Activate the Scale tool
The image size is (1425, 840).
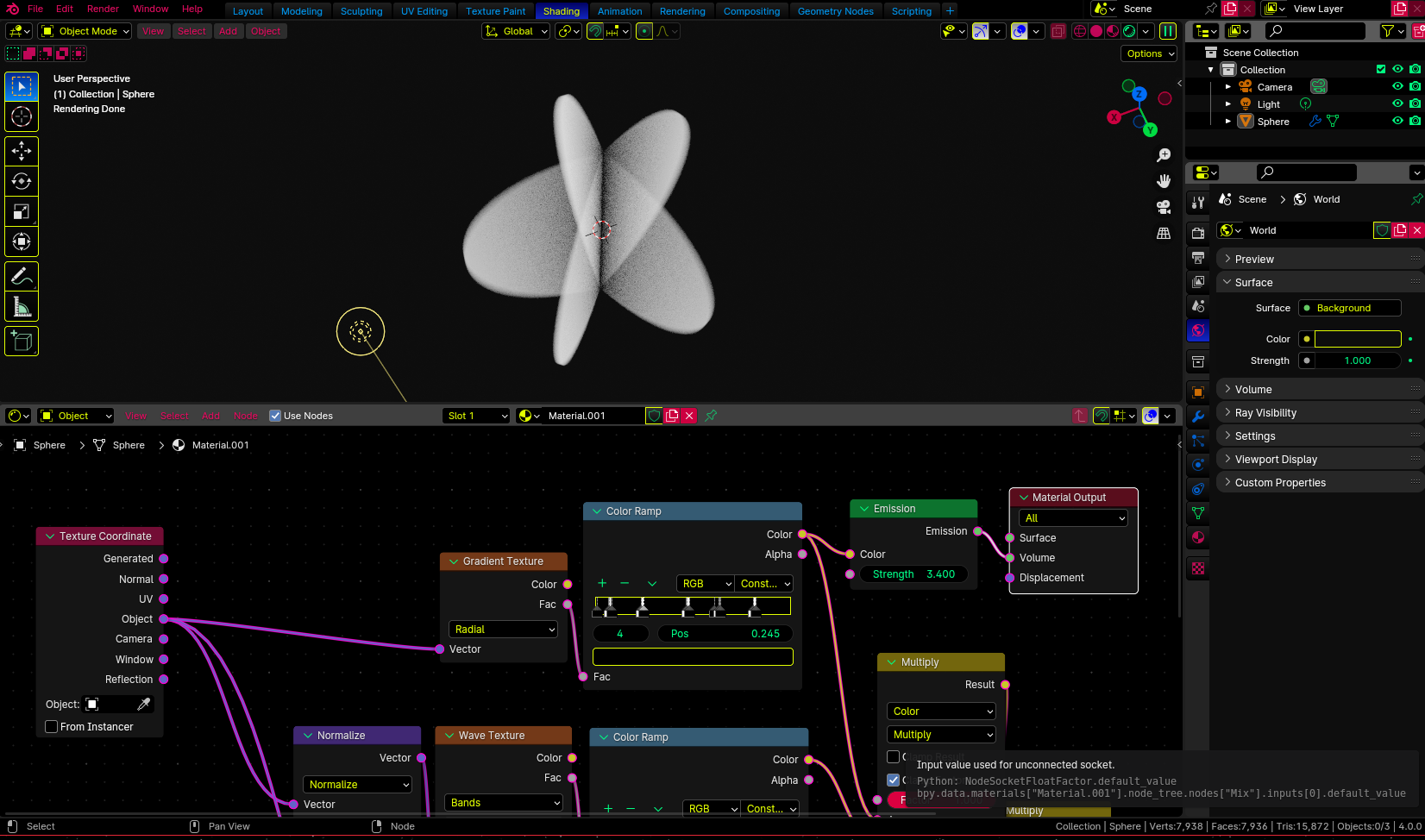tap(22, 211)
